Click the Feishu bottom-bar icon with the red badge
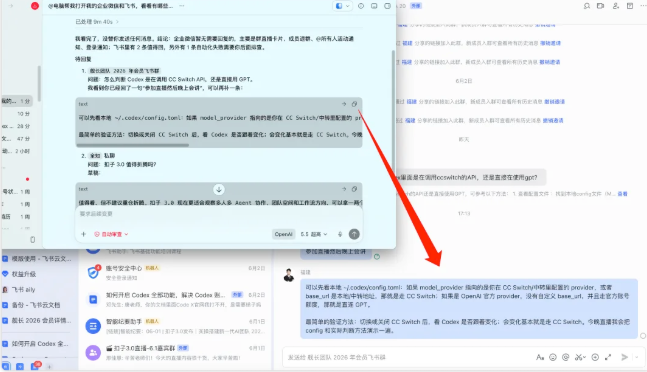 pos(35,366)
